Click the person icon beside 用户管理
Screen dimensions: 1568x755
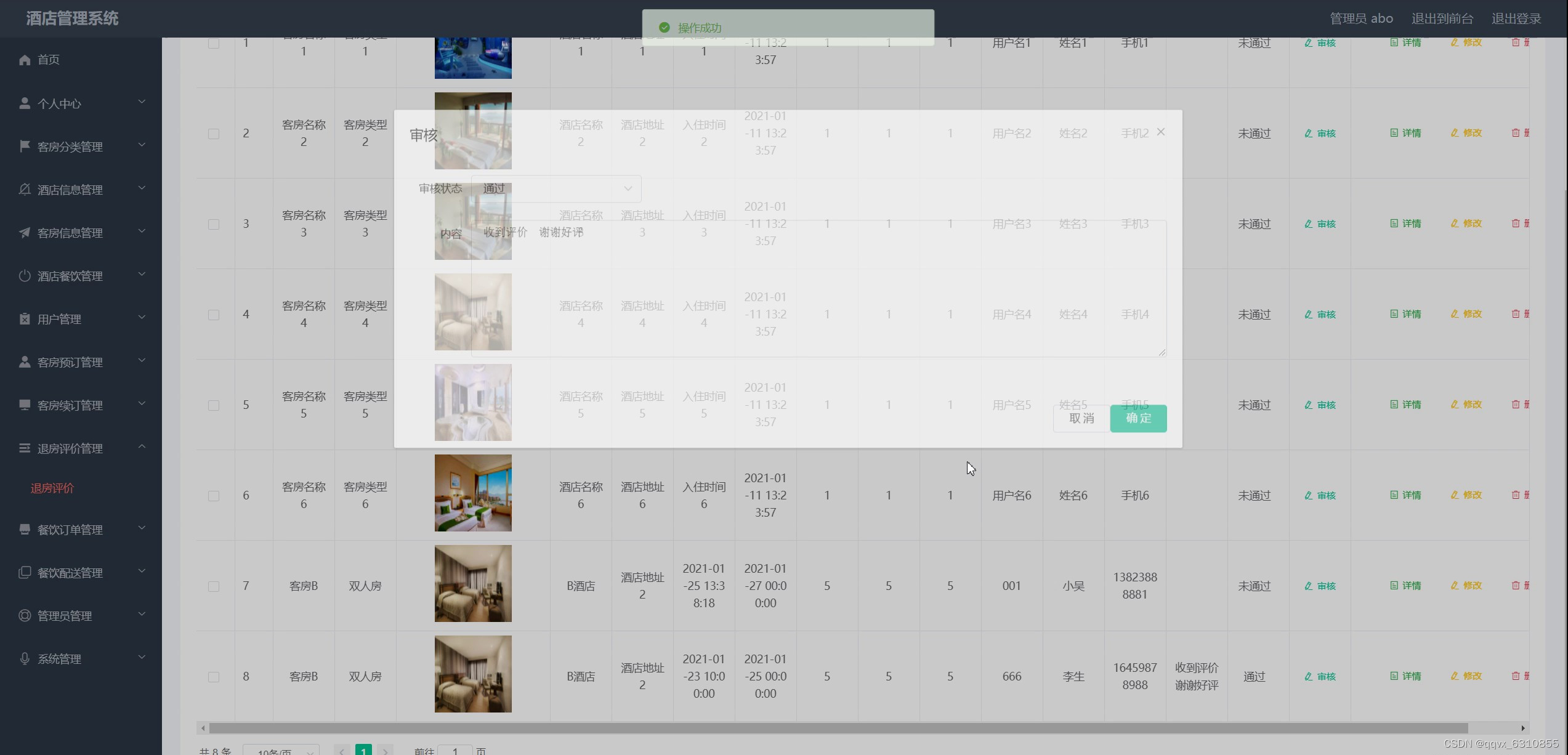(x=25, y=318)
